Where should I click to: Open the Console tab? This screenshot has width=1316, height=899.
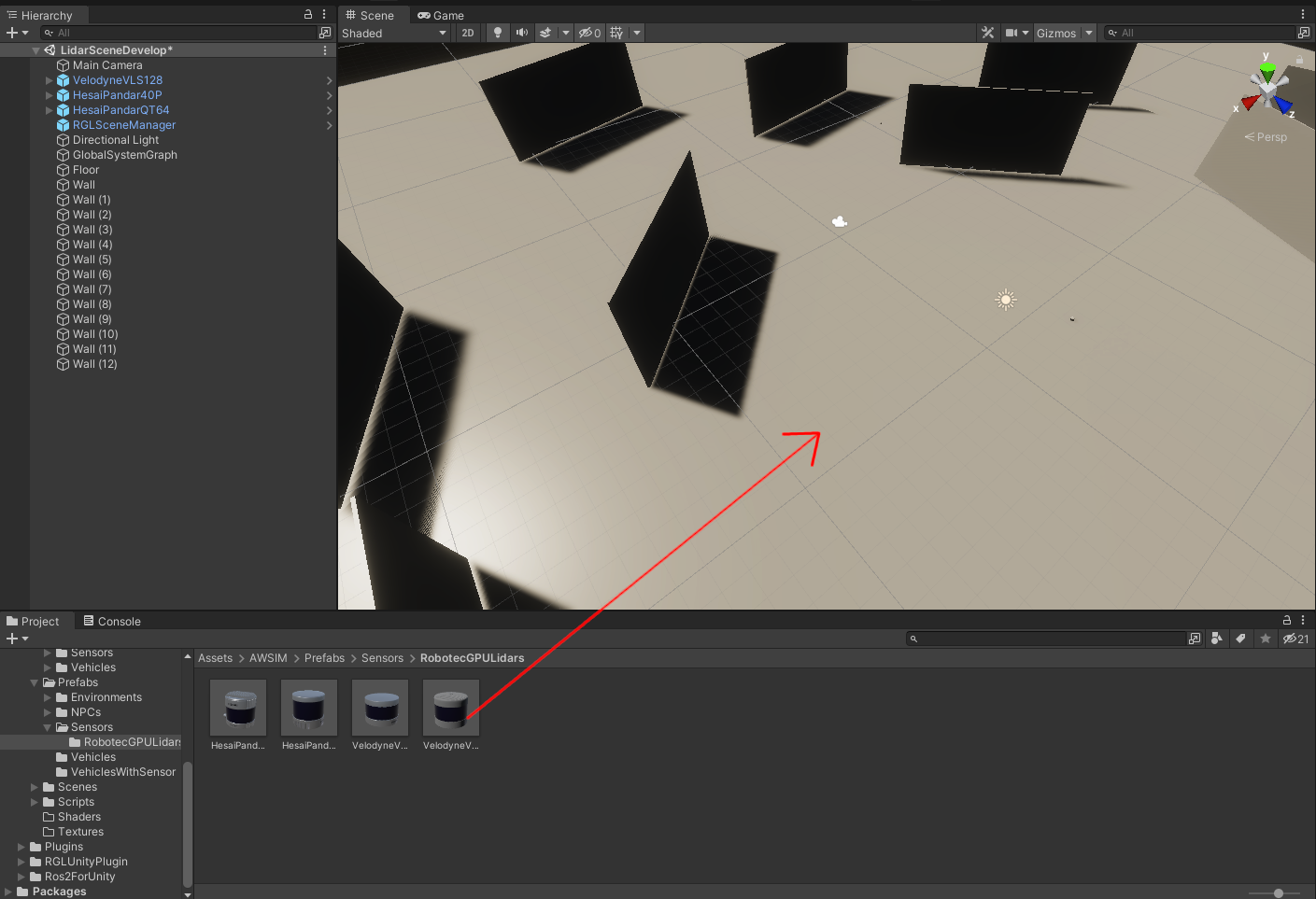[x=112, y=621]
